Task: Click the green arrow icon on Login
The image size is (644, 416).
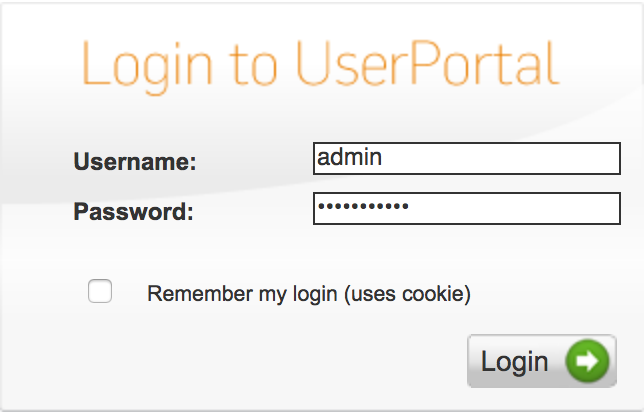Action: click(x=587, y=361)
